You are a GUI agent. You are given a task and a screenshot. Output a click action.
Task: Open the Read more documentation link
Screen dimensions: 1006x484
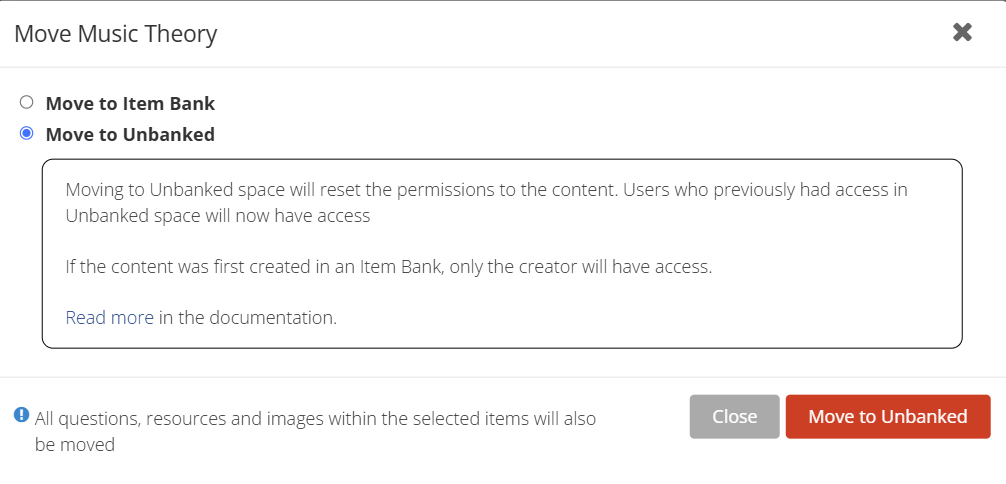coord(110,318)
